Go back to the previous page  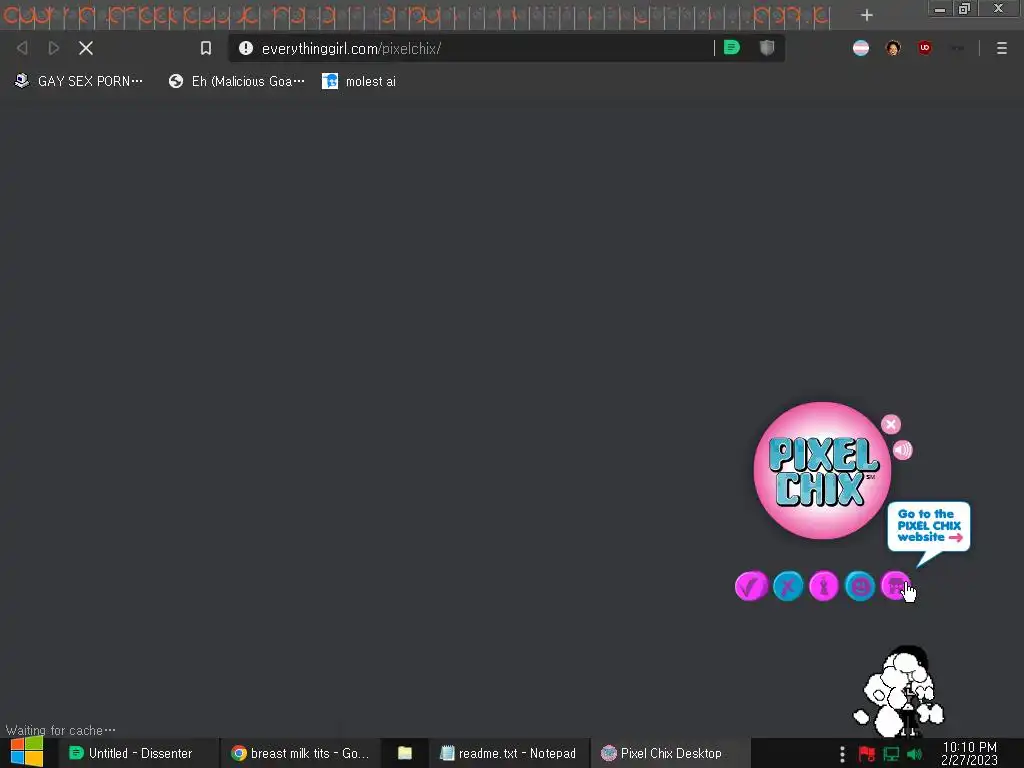click(x=22, y=48)
